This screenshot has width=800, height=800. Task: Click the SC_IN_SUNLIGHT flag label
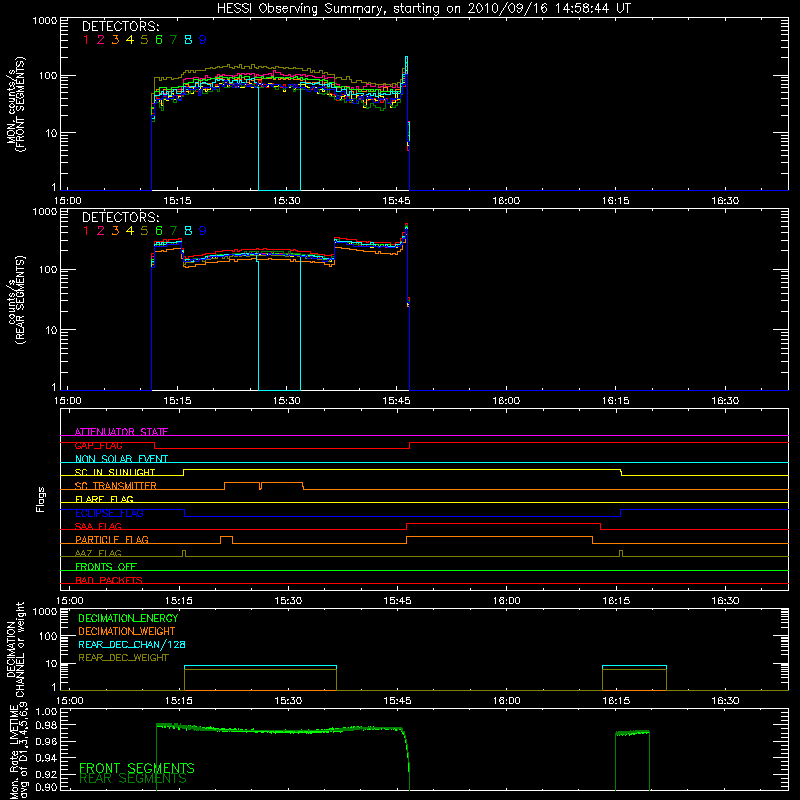point(115,472)
